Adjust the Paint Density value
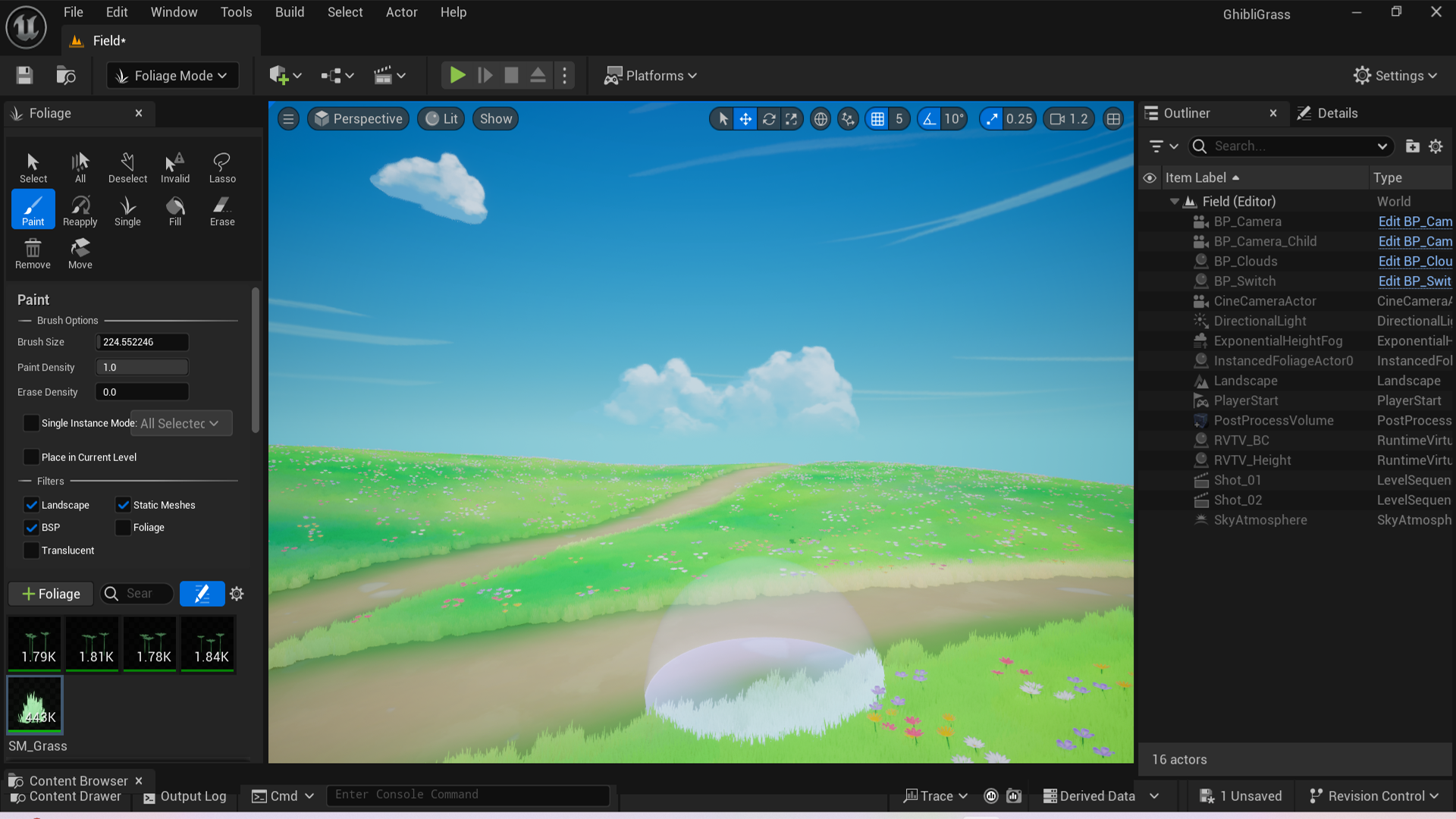The height and width of the screenshot is (819, 1456). [x=141, y=367]
